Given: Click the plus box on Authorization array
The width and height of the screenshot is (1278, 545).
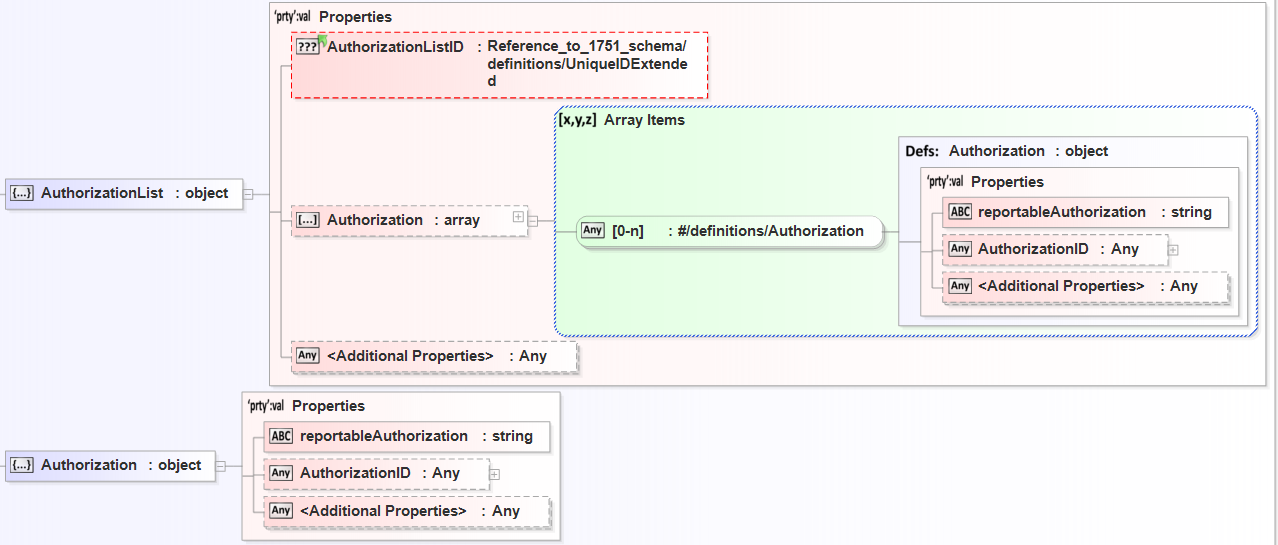Looking at the screenshot, I should tap(518, 216).
